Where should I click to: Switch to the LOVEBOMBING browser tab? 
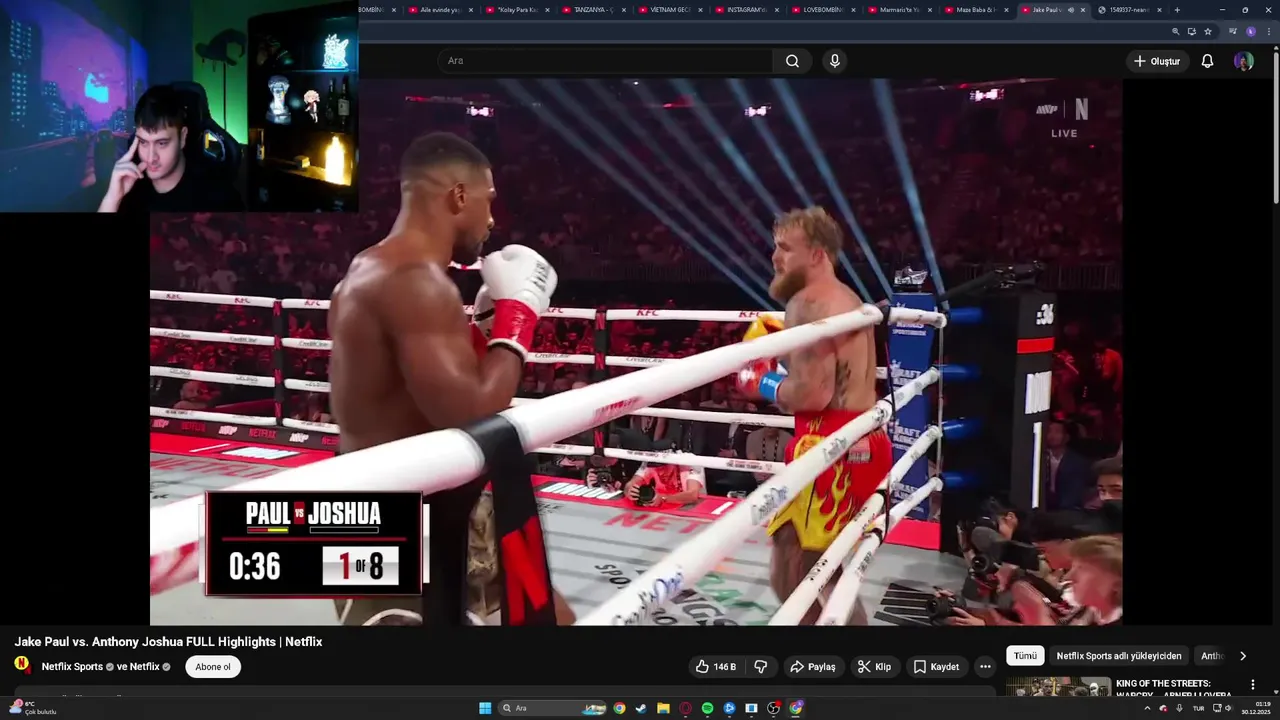point(824,10)
